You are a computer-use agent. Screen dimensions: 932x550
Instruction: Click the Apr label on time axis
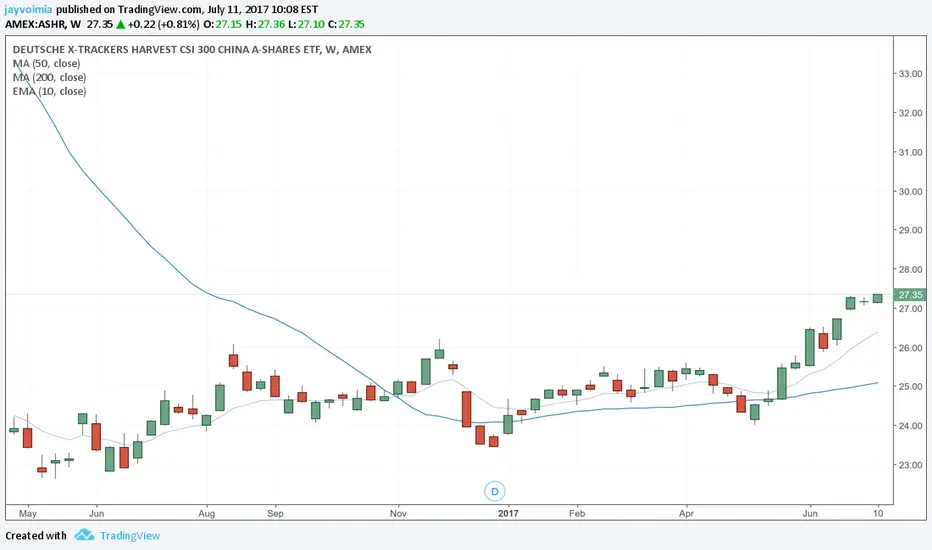(687, 513)
